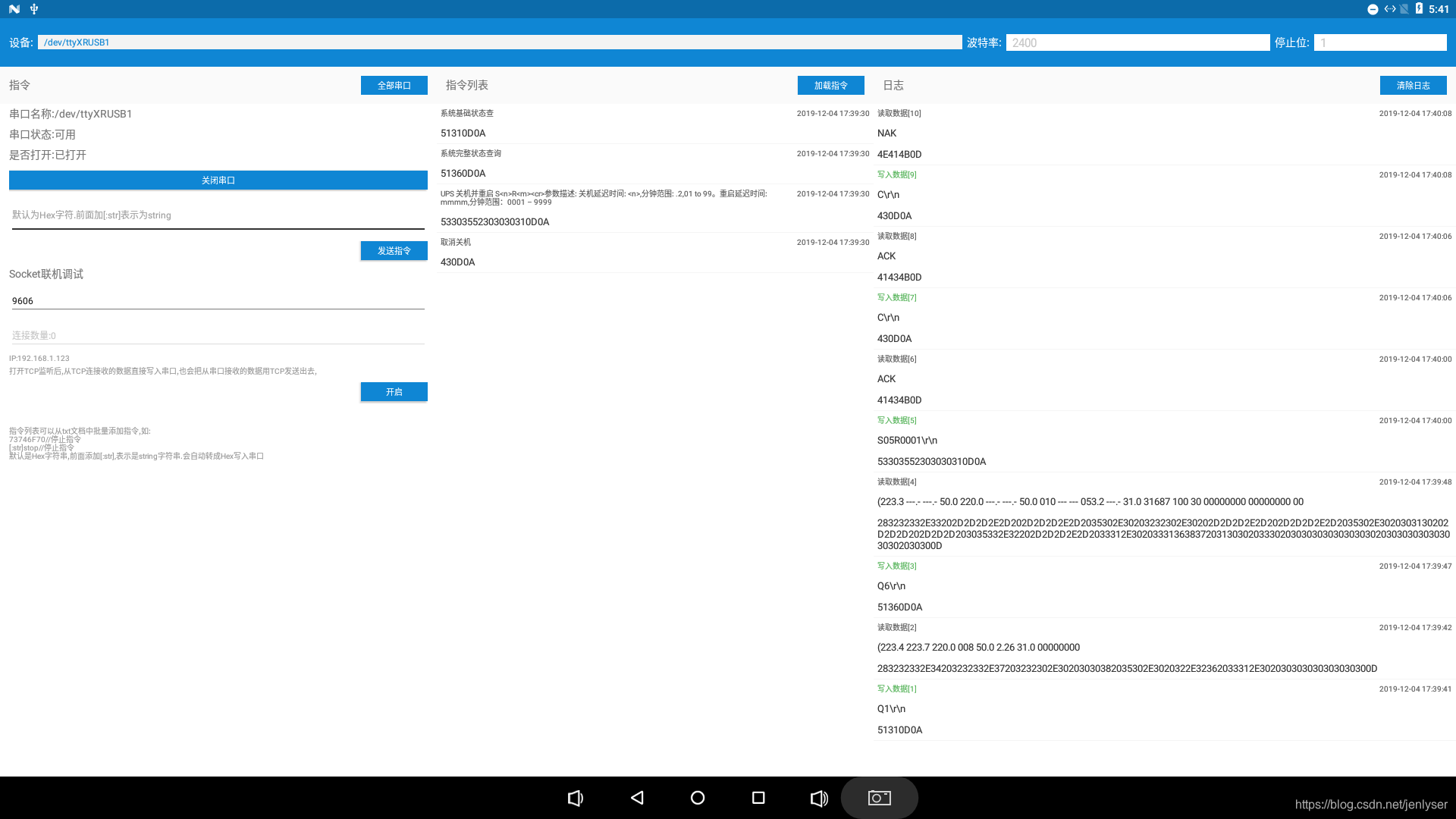Tap the do-not-disturb status icon
Image resolution: width=1456 pixels, height=819 pixels.
tap(1373, 9)
